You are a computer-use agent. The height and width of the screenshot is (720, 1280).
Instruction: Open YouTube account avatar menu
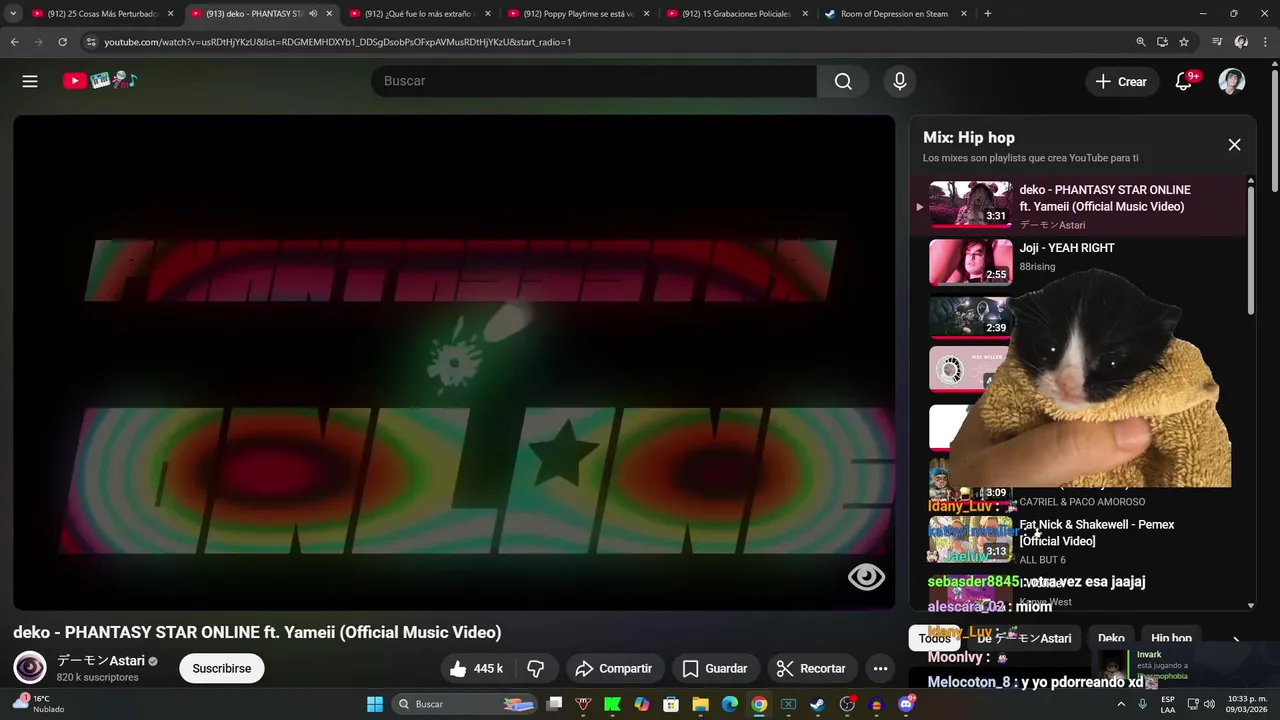coord(1232,82)
